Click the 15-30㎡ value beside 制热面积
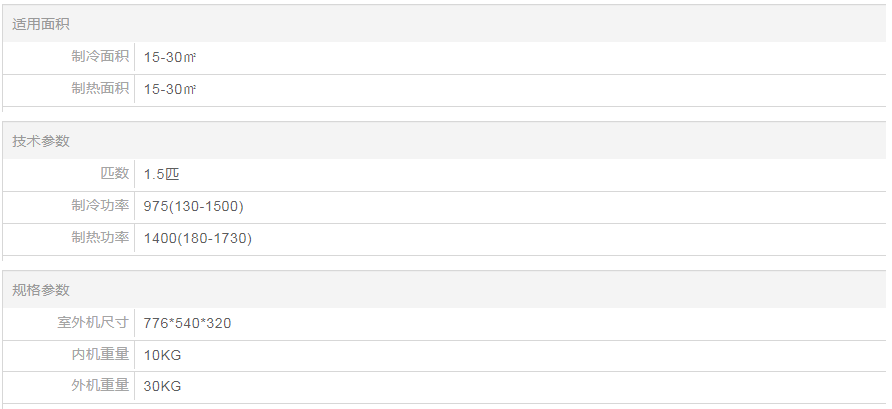 pos(170,90)
